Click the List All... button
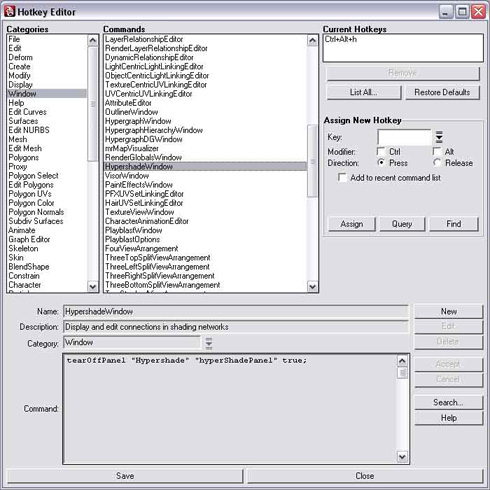Viewport: 490px width, 490px height. [x=364, y=92]
